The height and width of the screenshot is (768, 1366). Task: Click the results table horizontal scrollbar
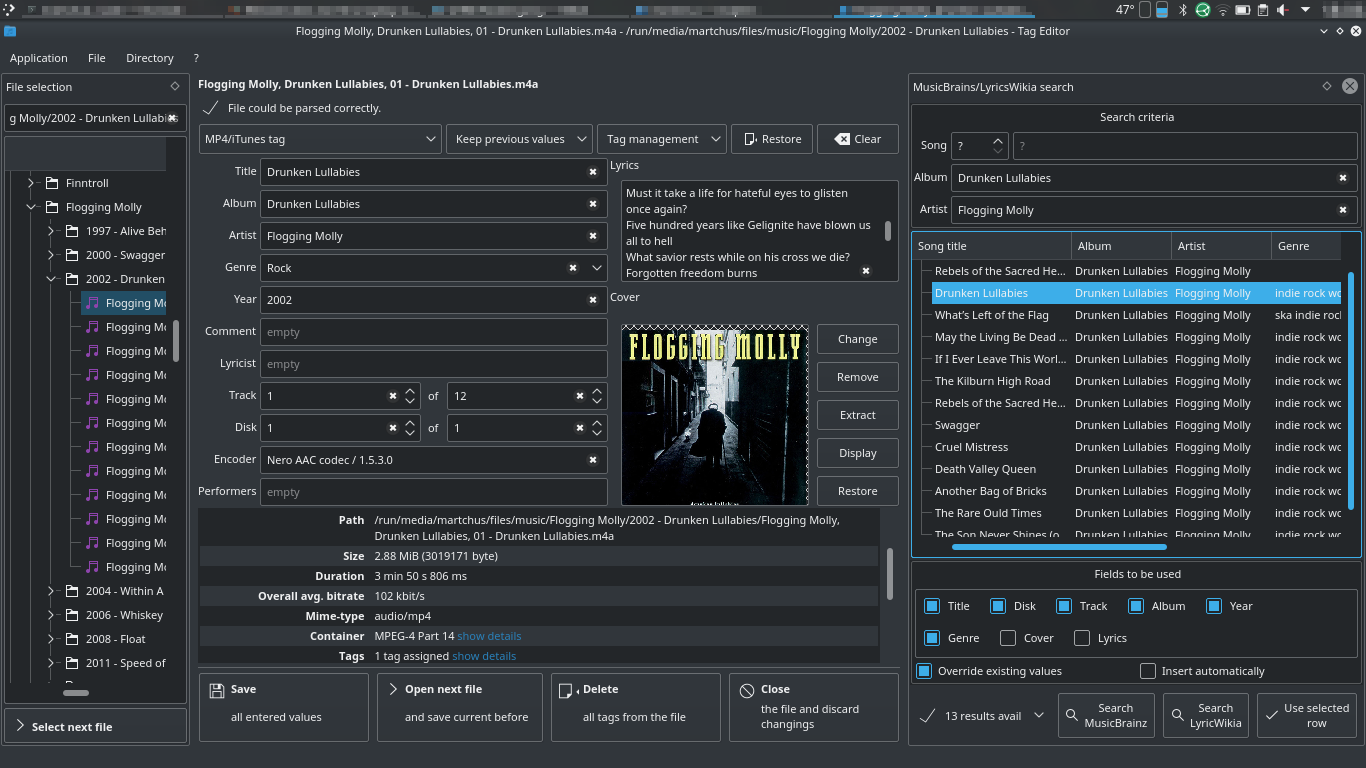[1059, 547]
